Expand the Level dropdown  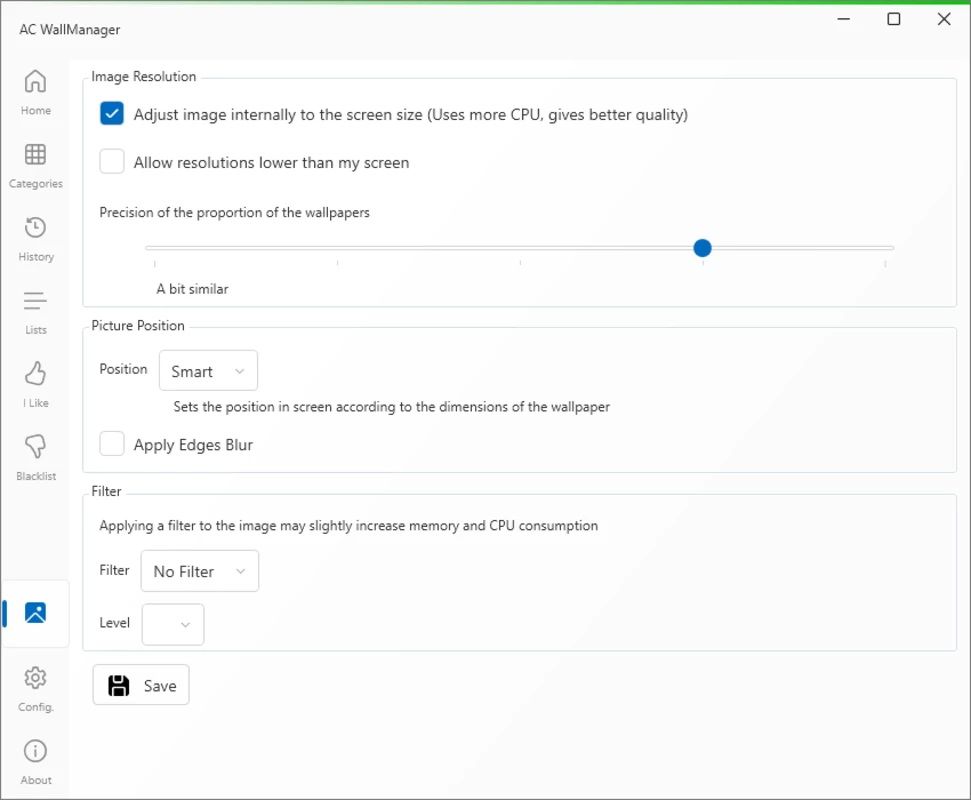coord(173,624)
